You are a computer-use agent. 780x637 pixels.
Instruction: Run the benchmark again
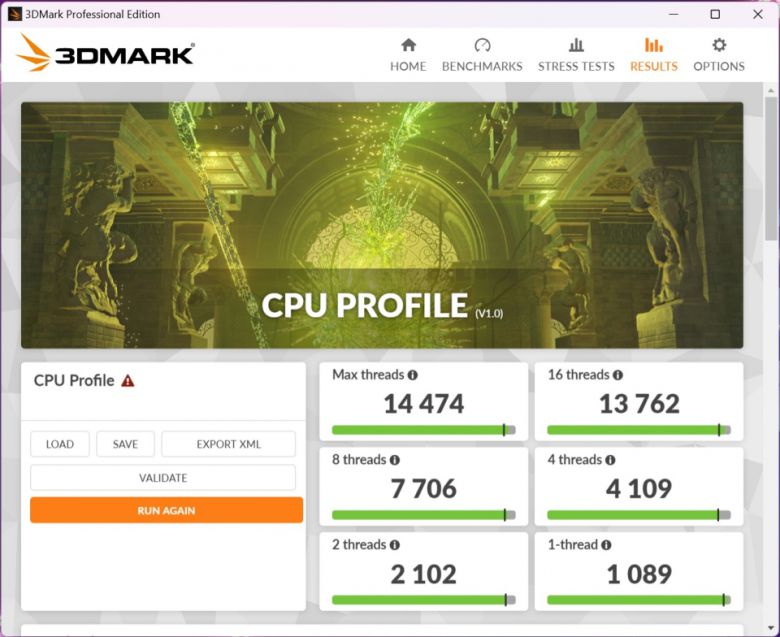click(x=166, y=510)
